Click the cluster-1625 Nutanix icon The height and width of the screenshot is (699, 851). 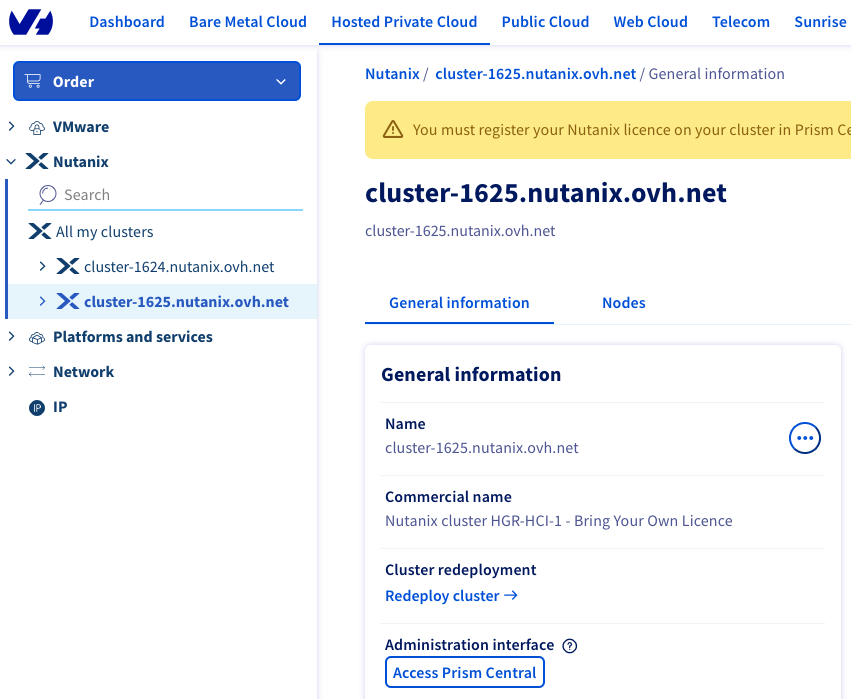pyautogui.click(x=68, y=301)
